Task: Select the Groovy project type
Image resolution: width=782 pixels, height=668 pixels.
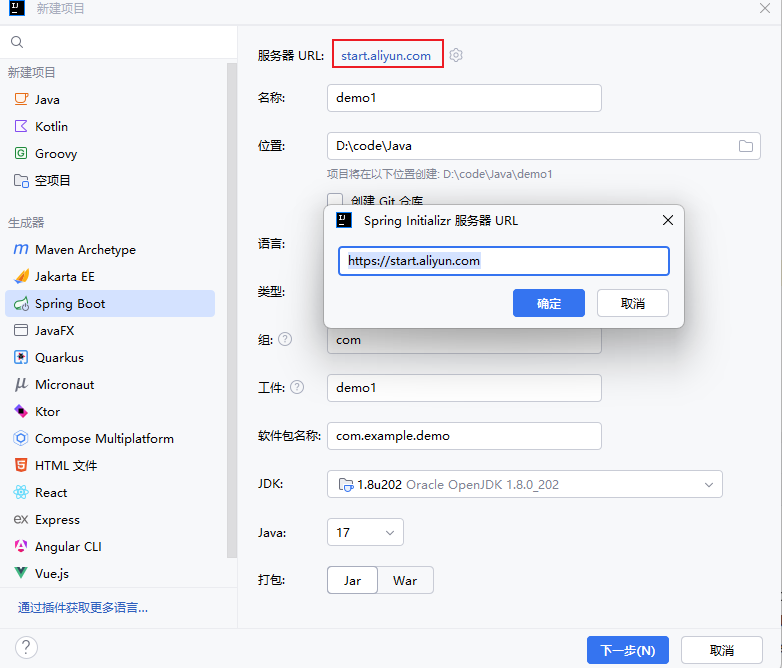Action: pos(110,153)
